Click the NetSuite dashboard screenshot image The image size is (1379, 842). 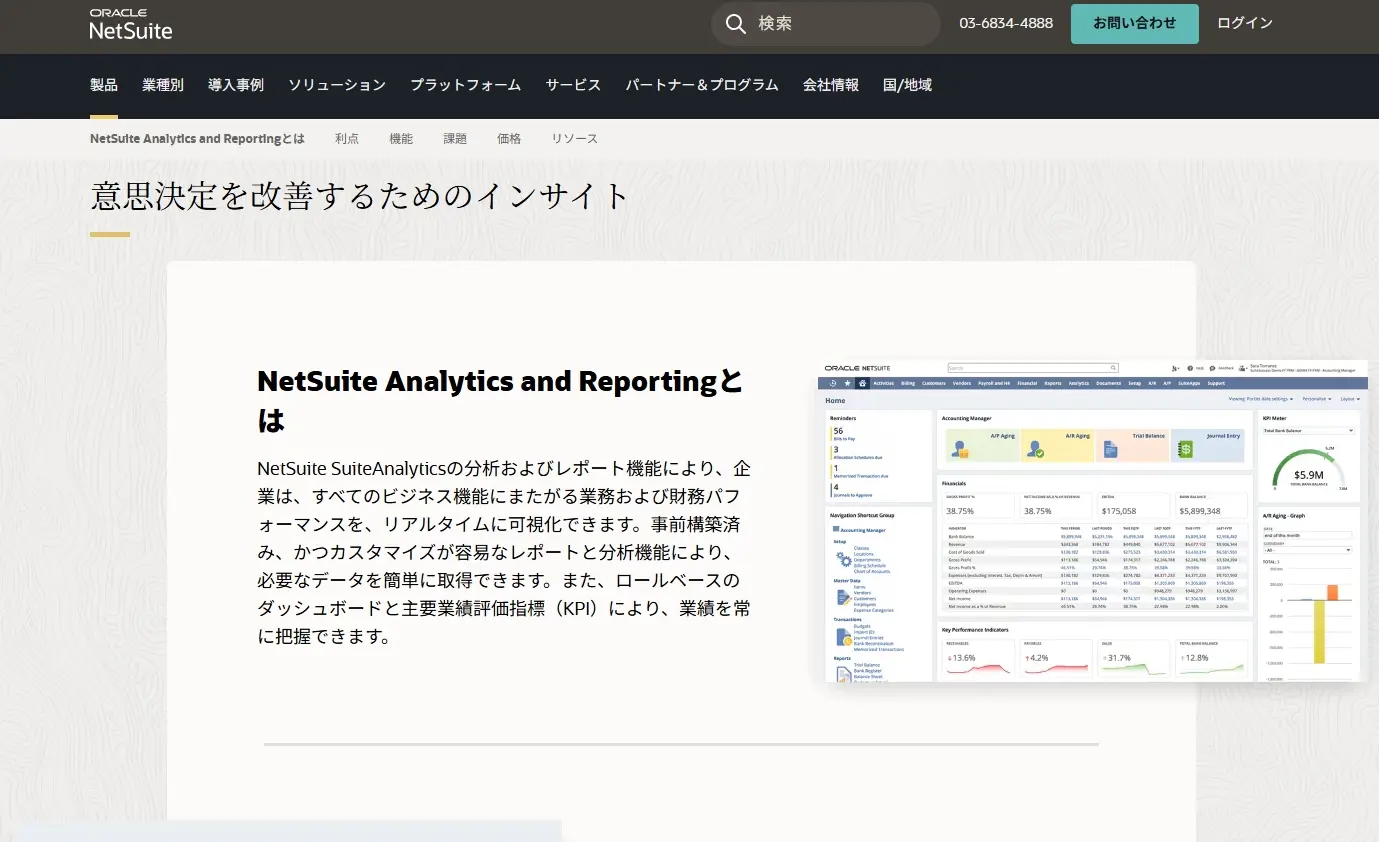(x=1093, y=521)
